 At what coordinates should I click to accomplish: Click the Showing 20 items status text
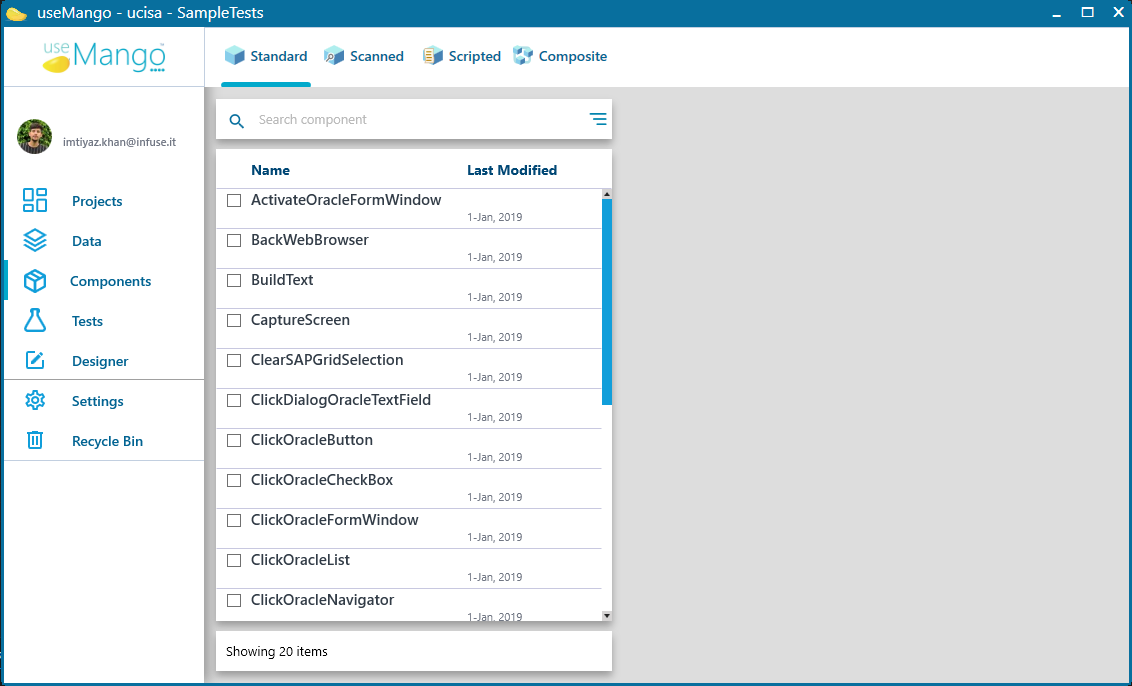click(x=277, y=651)
